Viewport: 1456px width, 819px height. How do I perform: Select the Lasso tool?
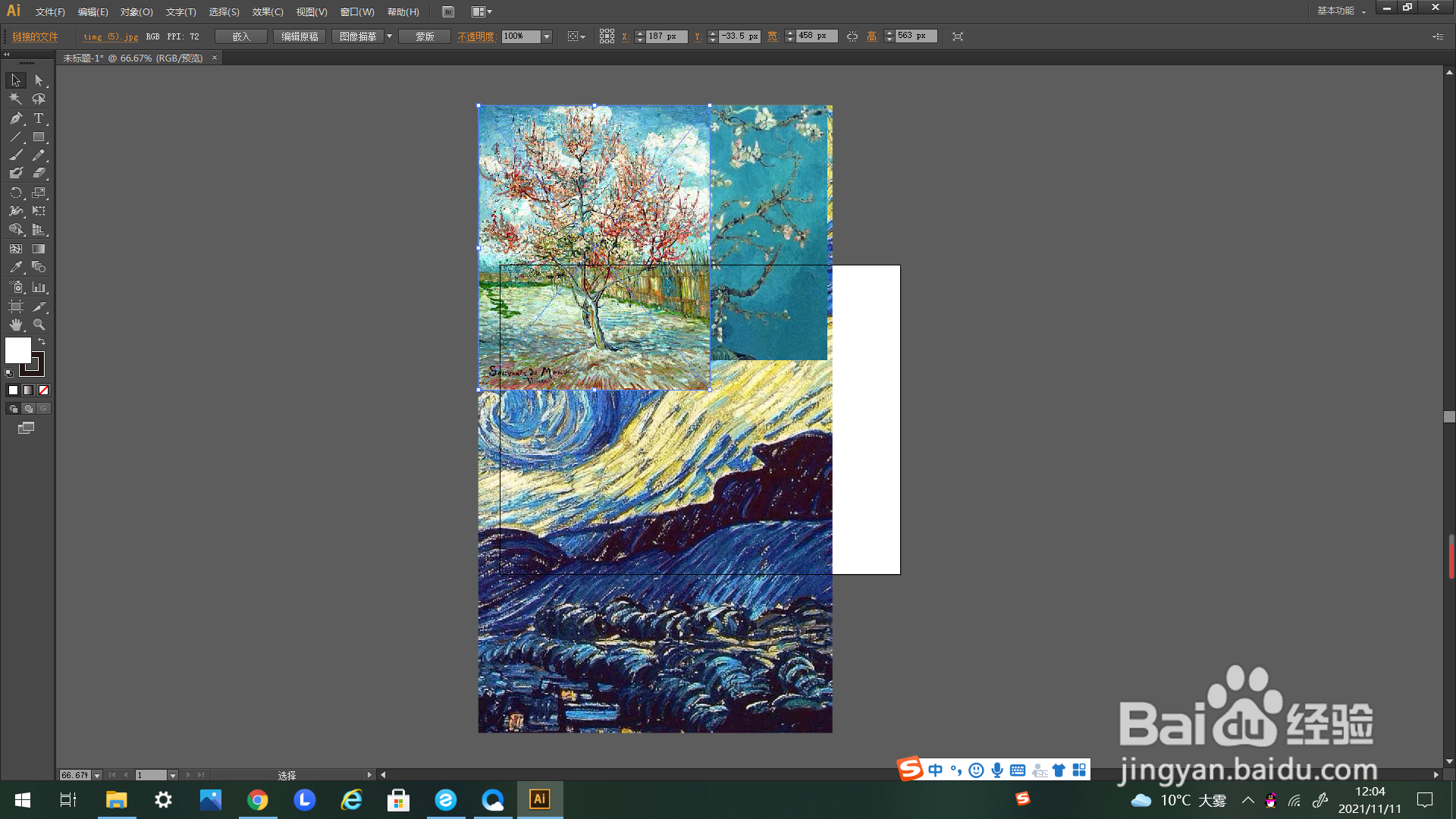(x=39, y=99)
